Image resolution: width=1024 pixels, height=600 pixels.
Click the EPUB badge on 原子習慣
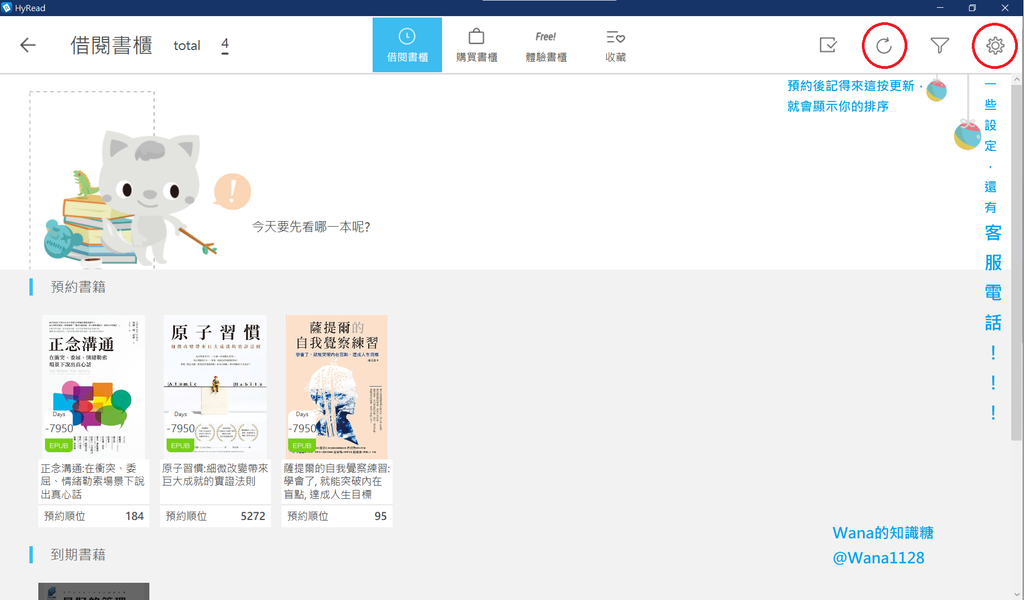click(x=178, y=444)
